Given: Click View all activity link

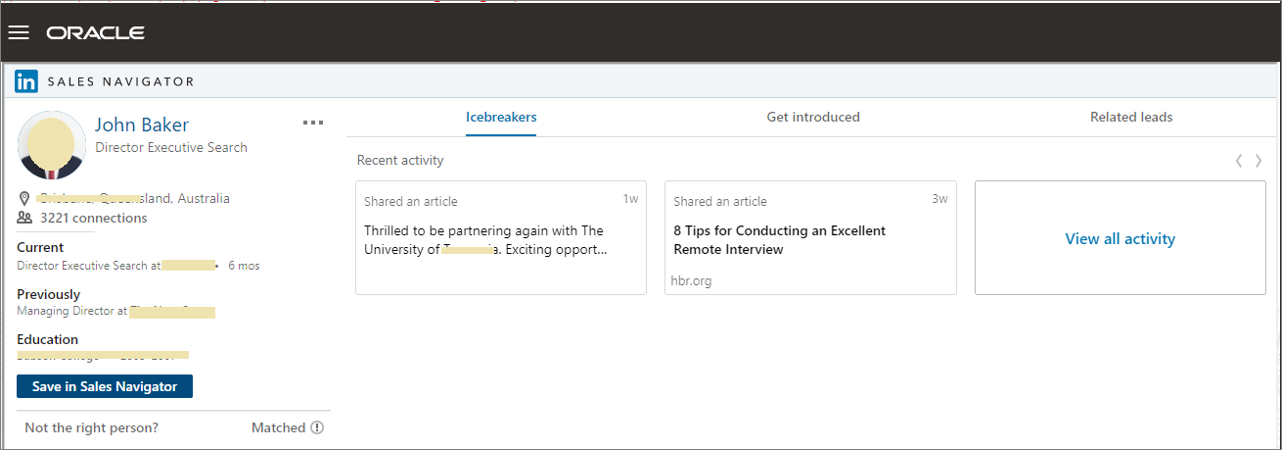Looking at the screenshot, I should coord(1120,239).
